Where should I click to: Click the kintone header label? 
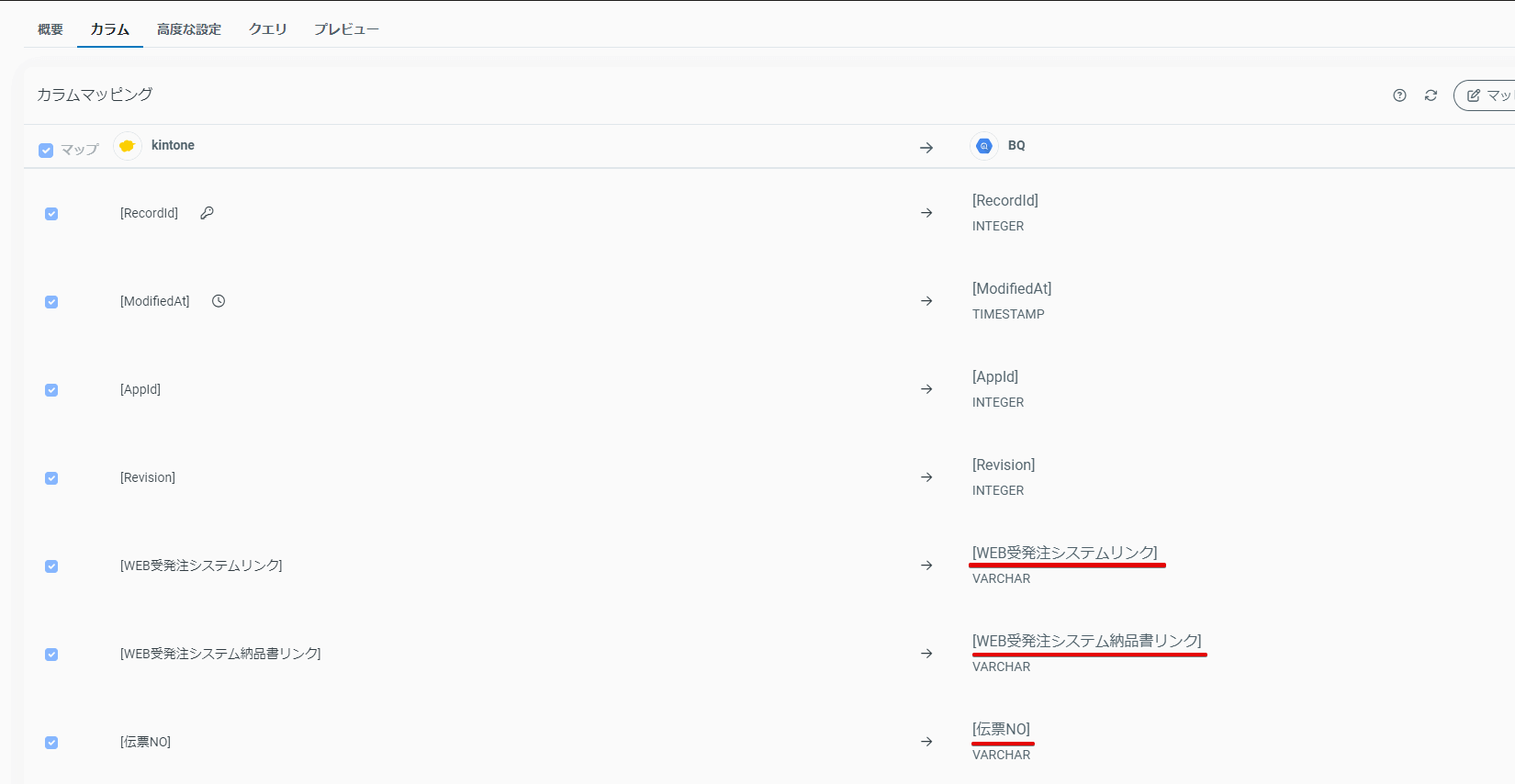tap(173, 145)
